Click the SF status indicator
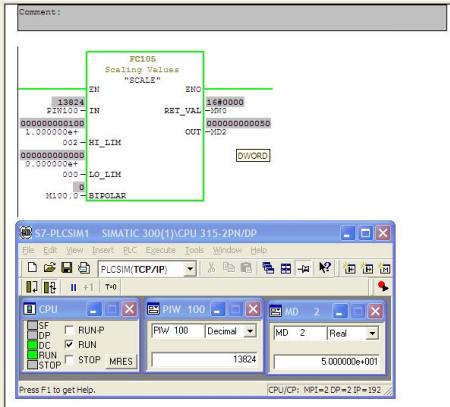Image resolution: width=450 pixels, height=407 pixels. point(32,325)
